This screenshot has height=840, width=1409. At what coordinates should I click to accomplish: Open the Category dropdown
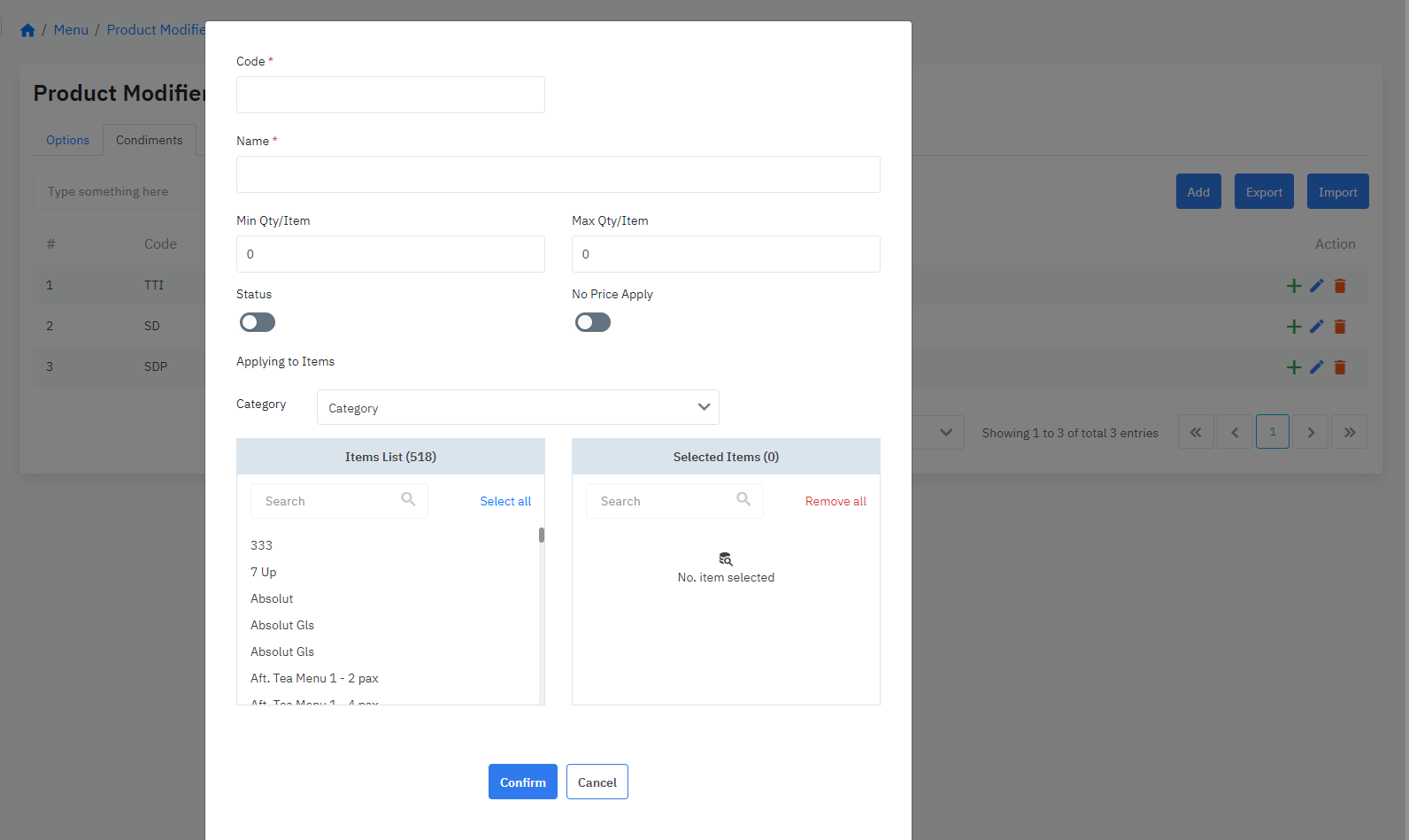coord(518,407)
